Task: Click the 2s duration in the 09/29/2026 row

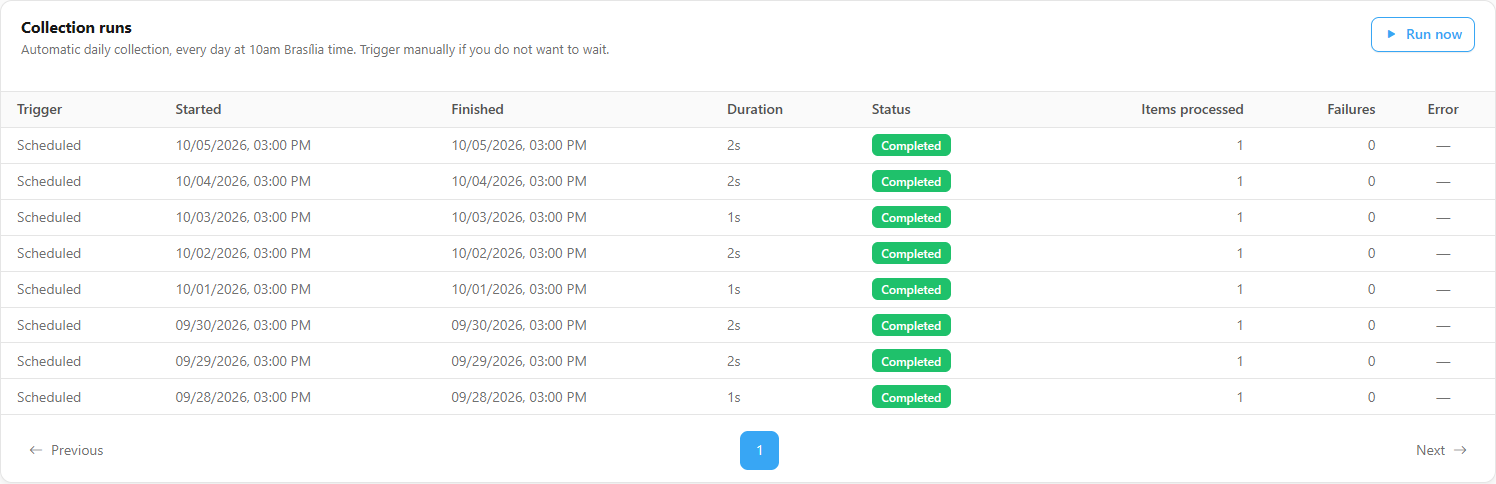Action: (734, 361)
